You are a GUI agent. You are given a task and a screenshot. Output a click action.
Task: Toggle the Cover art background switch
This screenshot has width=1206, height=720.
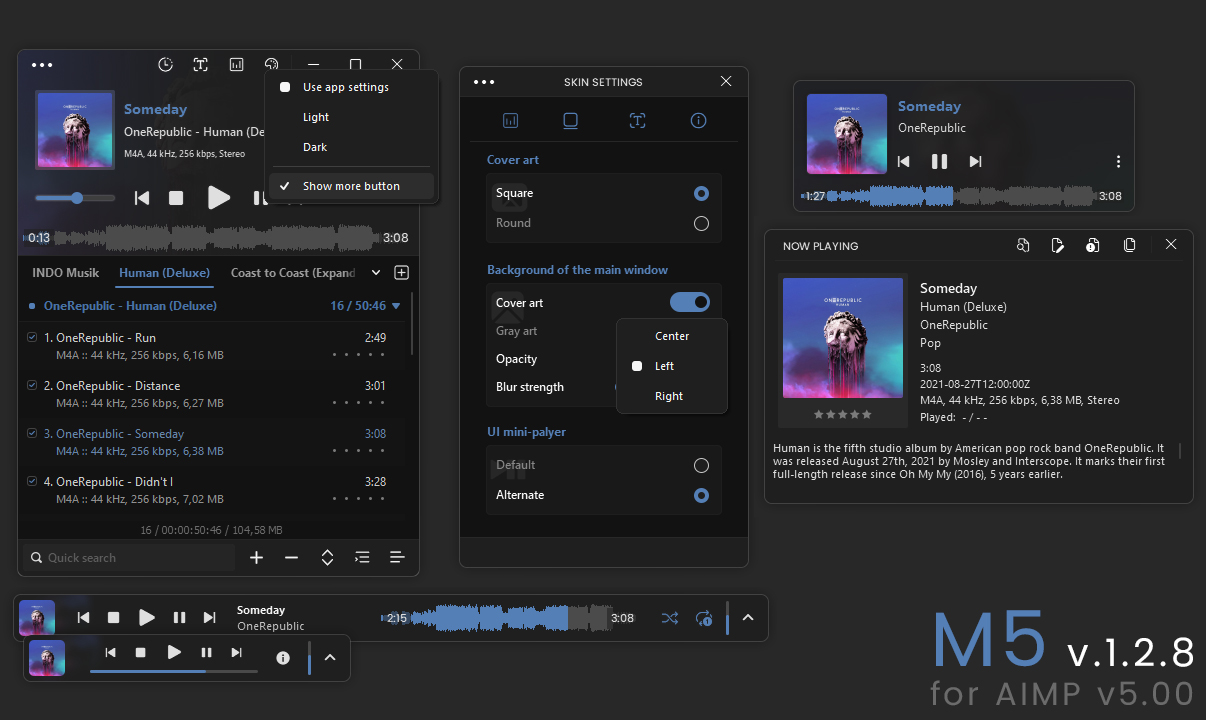click(690, 302)
